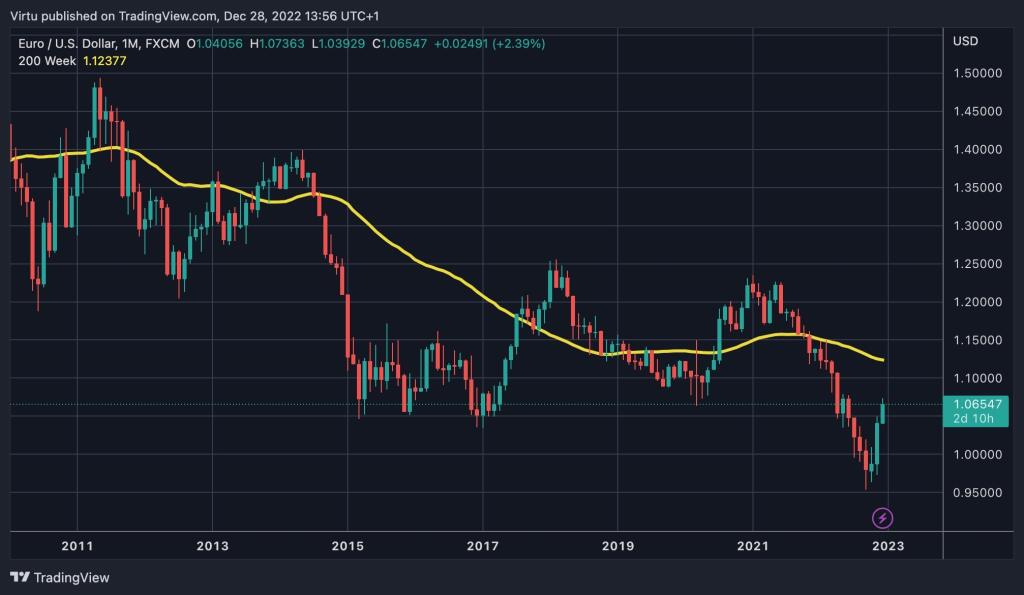This screenshot has width=1024, height=595.
Task: Click the 1.15000 price axis label
Action: [x=978, y=340]
